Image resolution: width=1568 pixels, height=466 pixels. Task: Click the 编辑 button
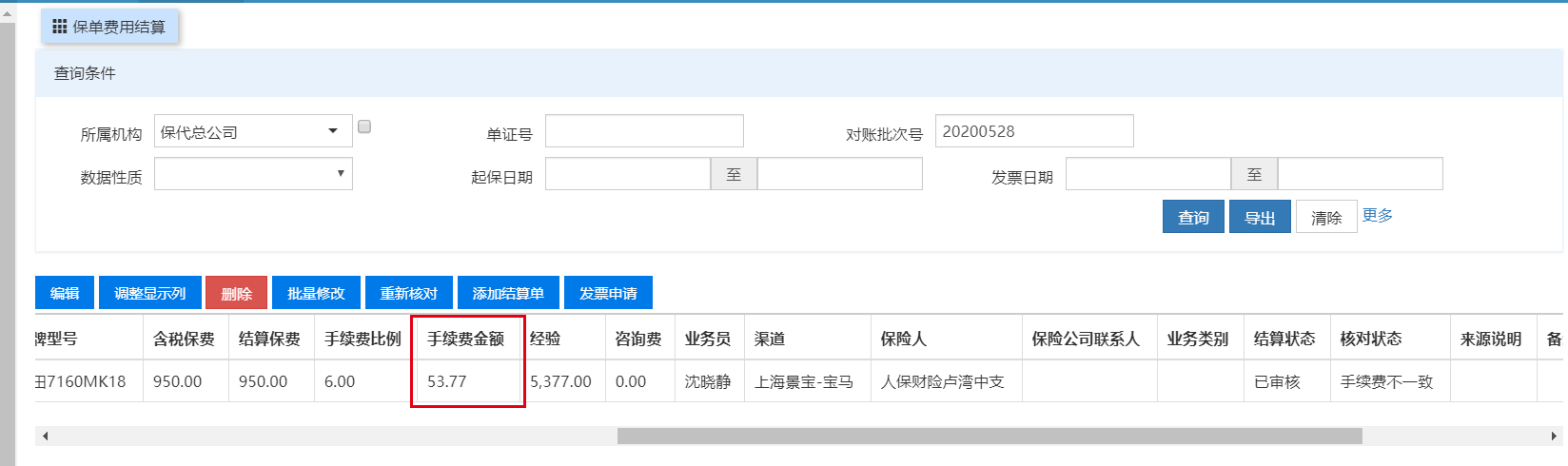(65, 293)
